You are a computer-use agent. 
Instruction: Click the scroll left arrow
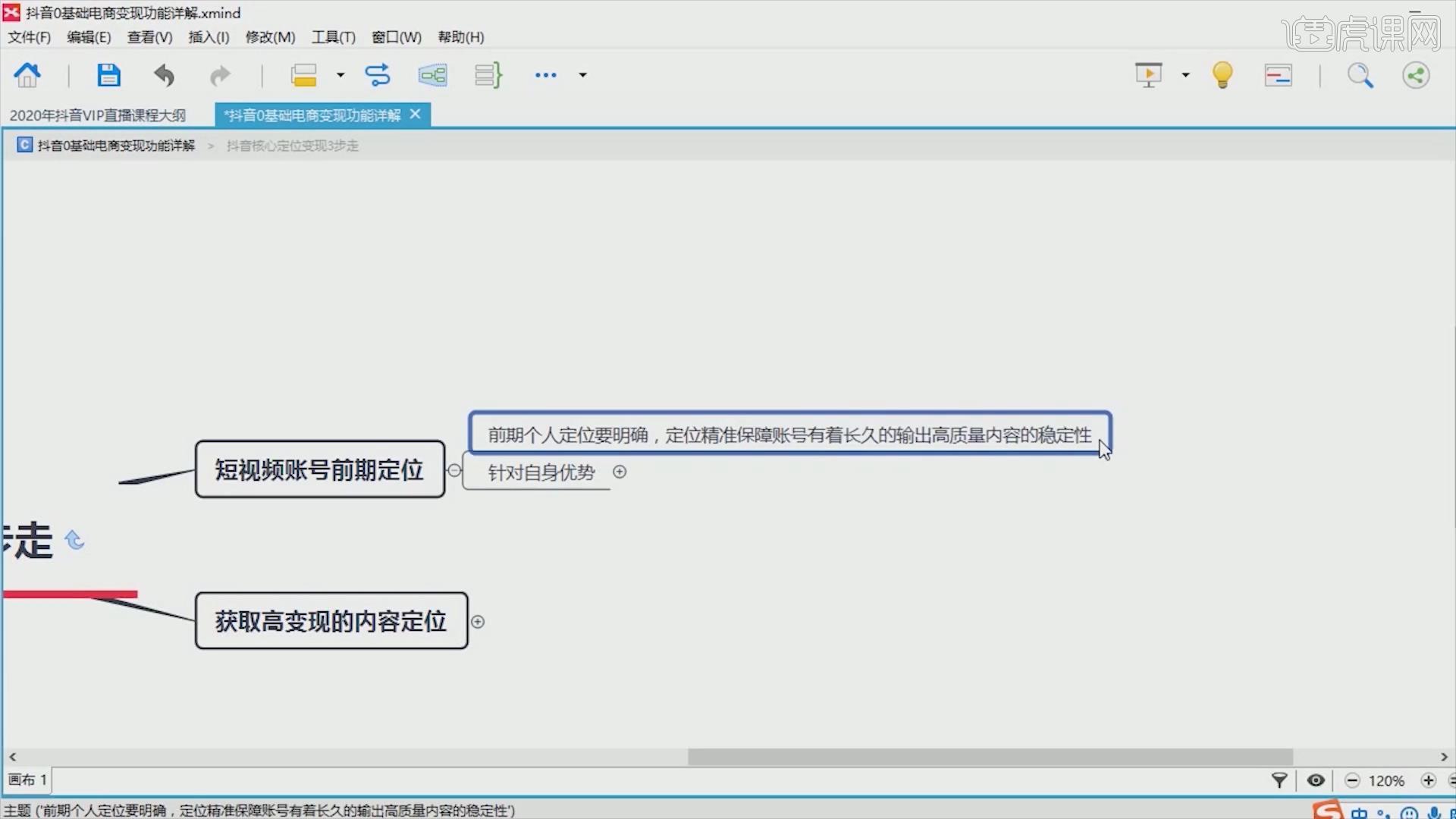click(12, 757)
